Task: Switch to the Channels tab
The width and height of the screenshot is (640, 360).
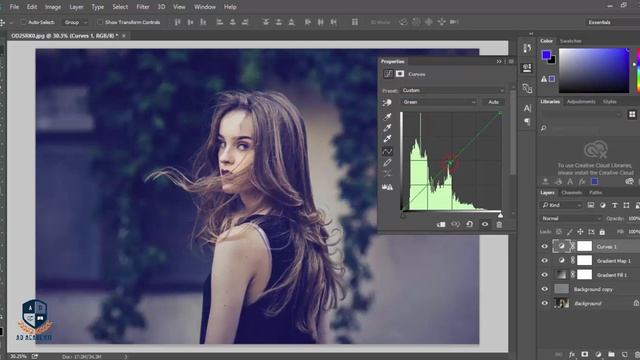Action: click(x=571, y=193)
